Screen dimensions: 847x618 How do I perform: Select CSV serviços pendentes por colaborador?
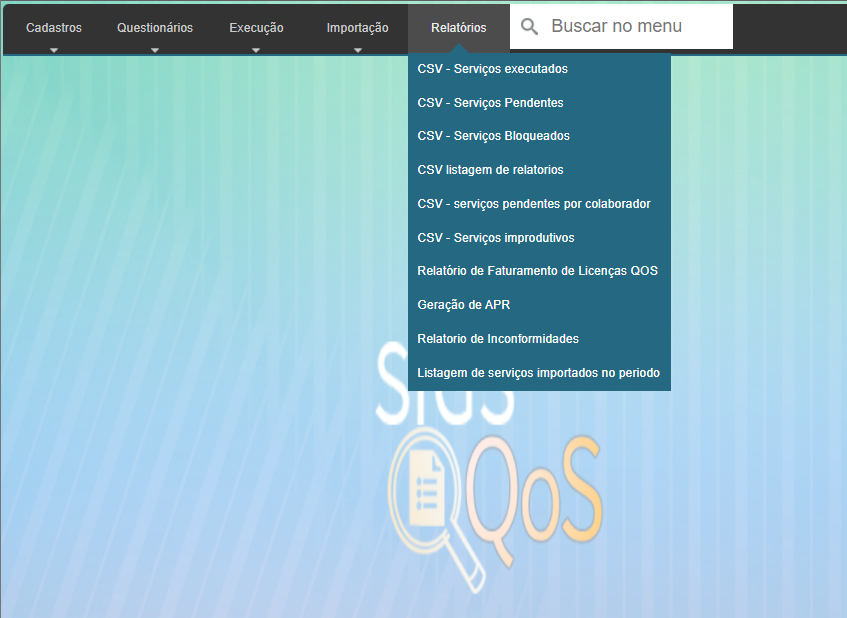[x=534, y=204]
